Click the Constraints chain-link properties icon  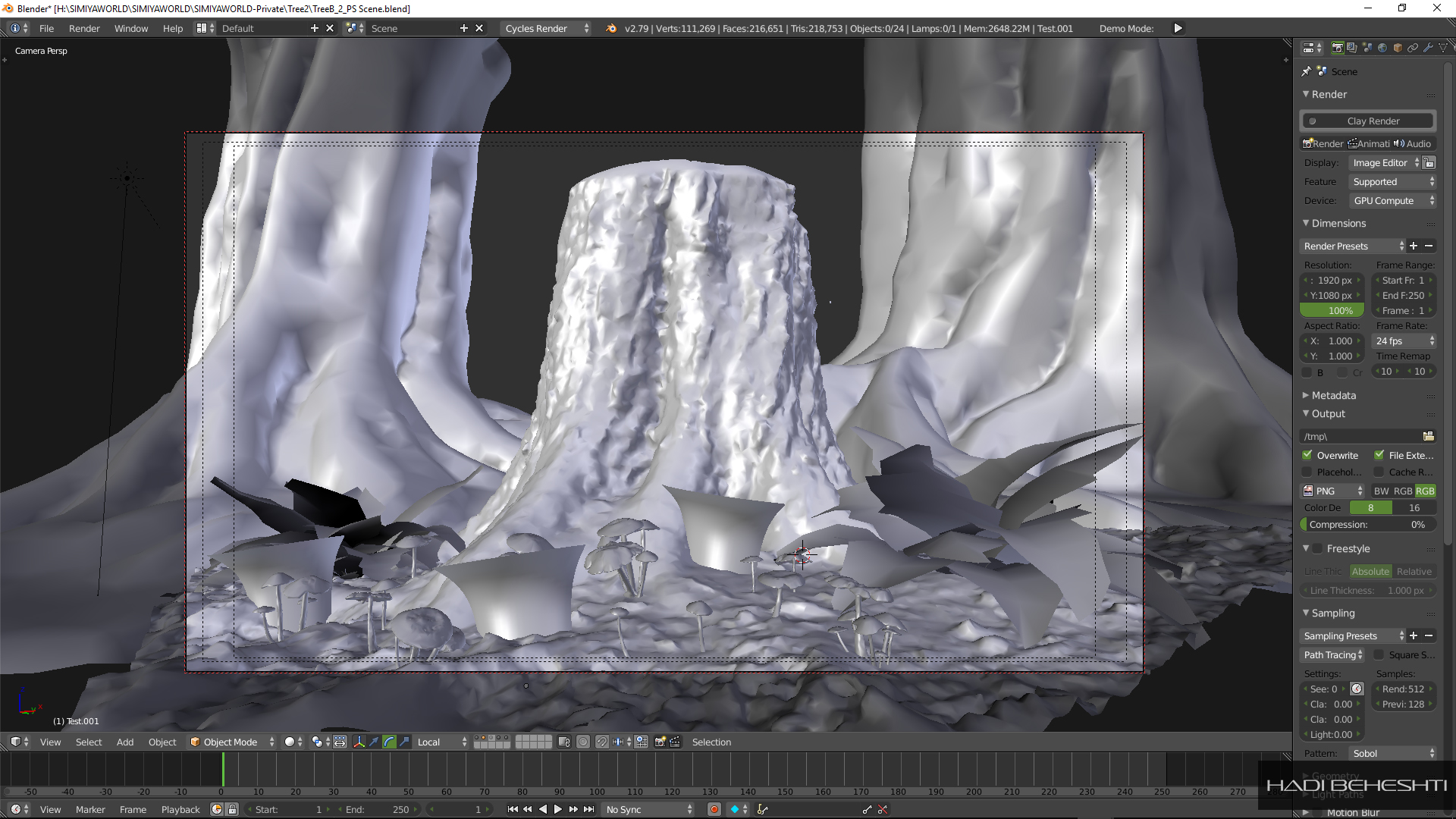[1413, 48]
